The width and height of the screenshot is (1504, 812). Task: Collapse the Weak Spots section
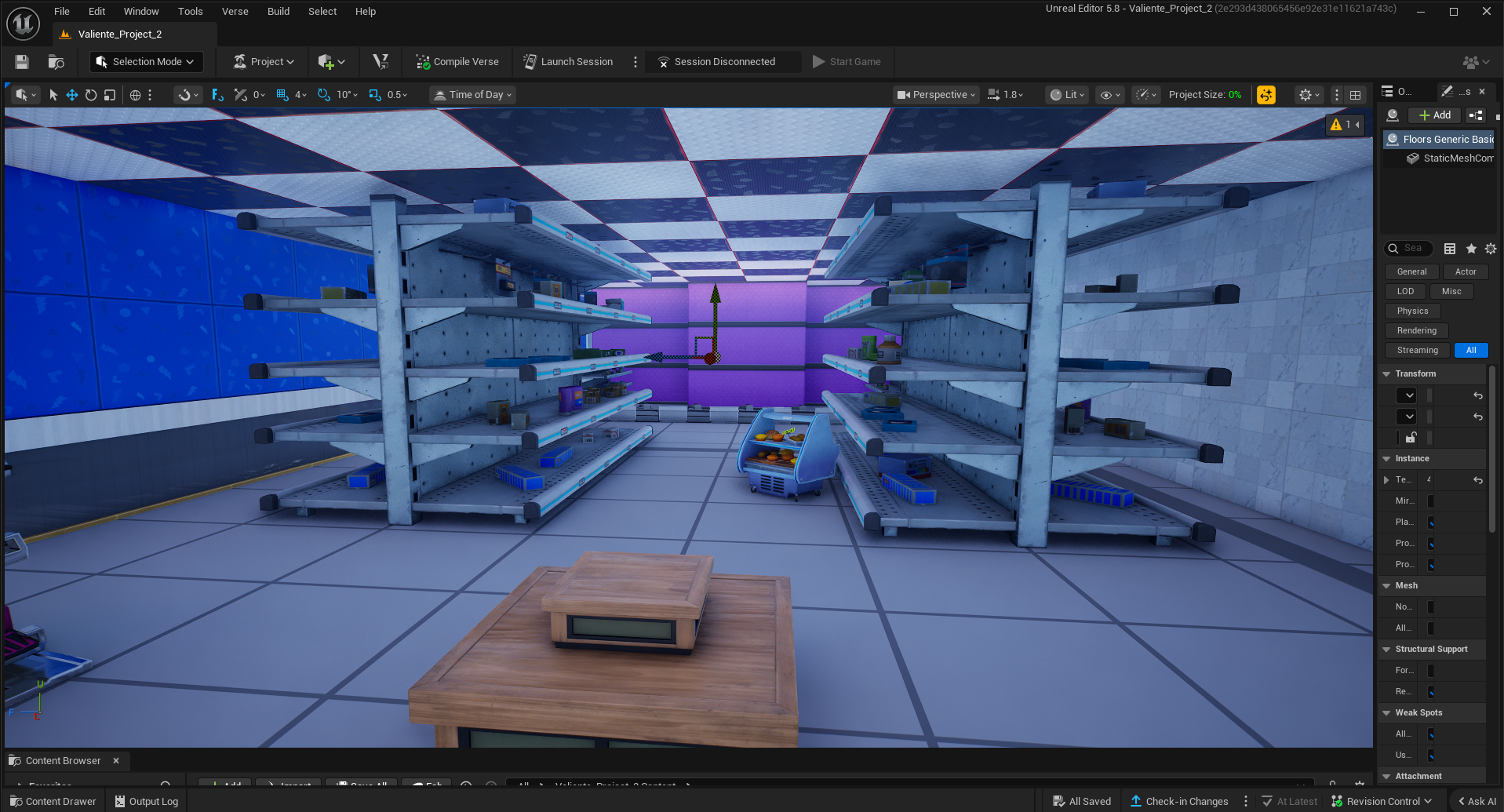click(x=1386, y=713)
